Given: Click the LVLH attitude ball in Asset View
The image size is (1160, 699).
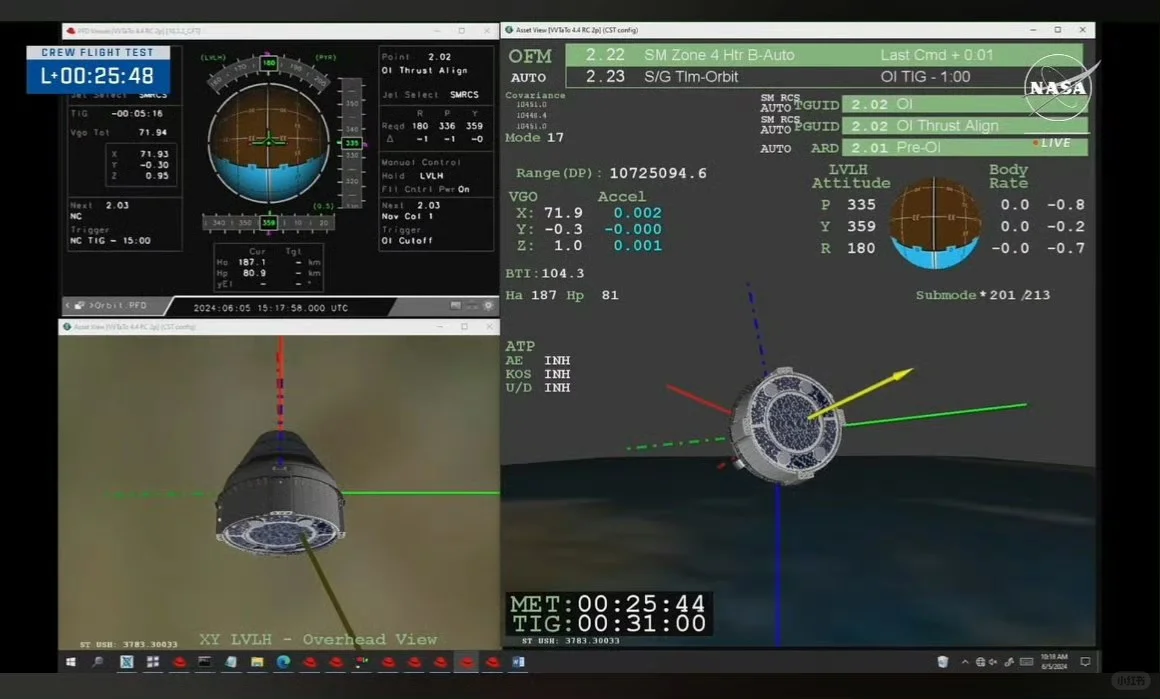Looking at the screenshot, I should tap(935, 223).
